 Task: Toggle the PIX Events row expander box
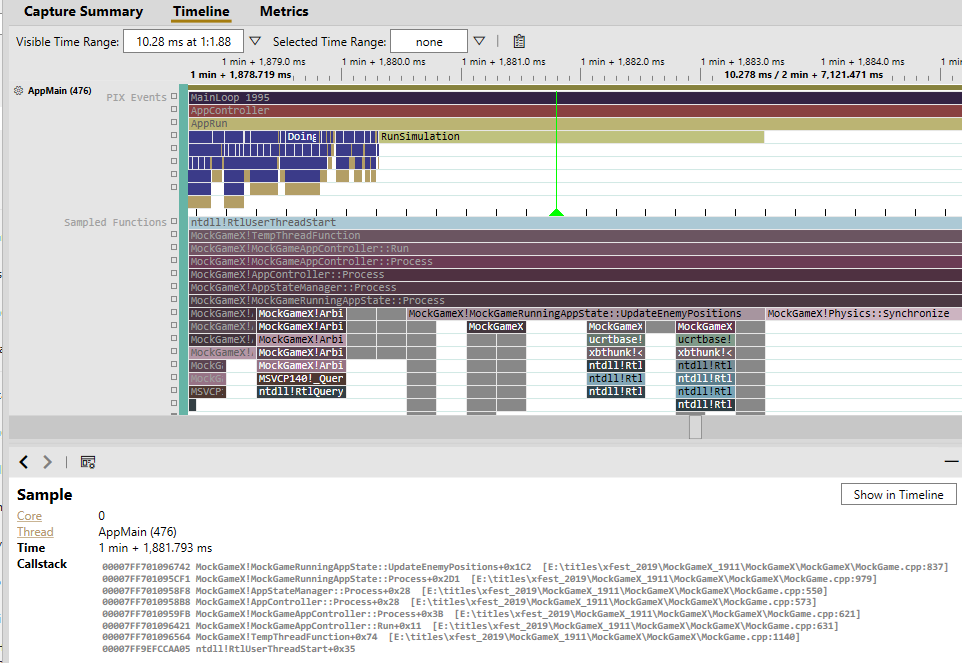coord(174,97)
